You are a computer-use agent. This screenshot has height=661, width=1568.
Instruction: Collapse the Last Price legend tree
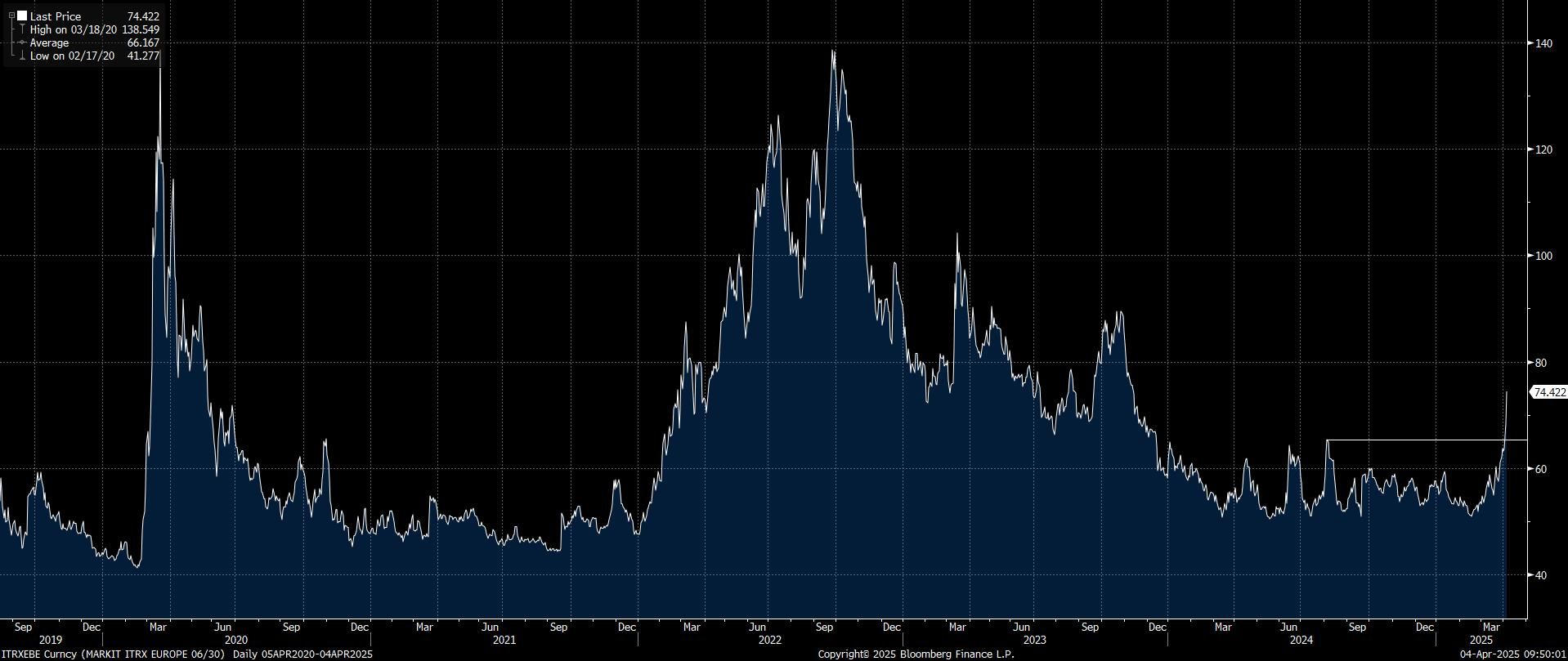click(11, 16)
